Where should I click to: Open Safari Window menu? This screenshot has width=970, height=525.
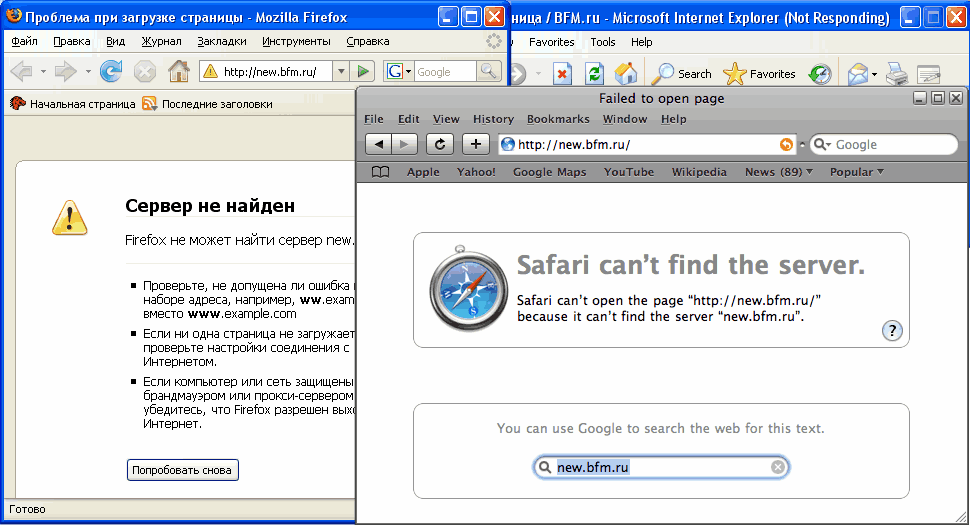pos(625,119)
